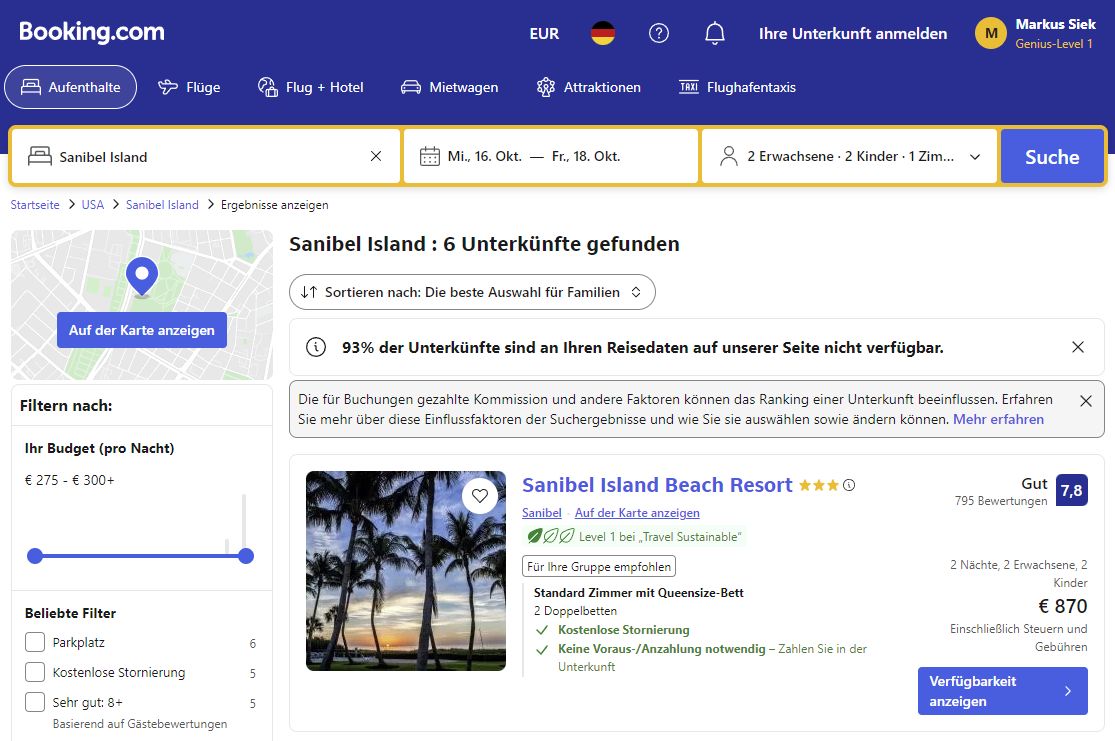
Task: Click the Markus Siek profile avatar
Action: [991, 33]
